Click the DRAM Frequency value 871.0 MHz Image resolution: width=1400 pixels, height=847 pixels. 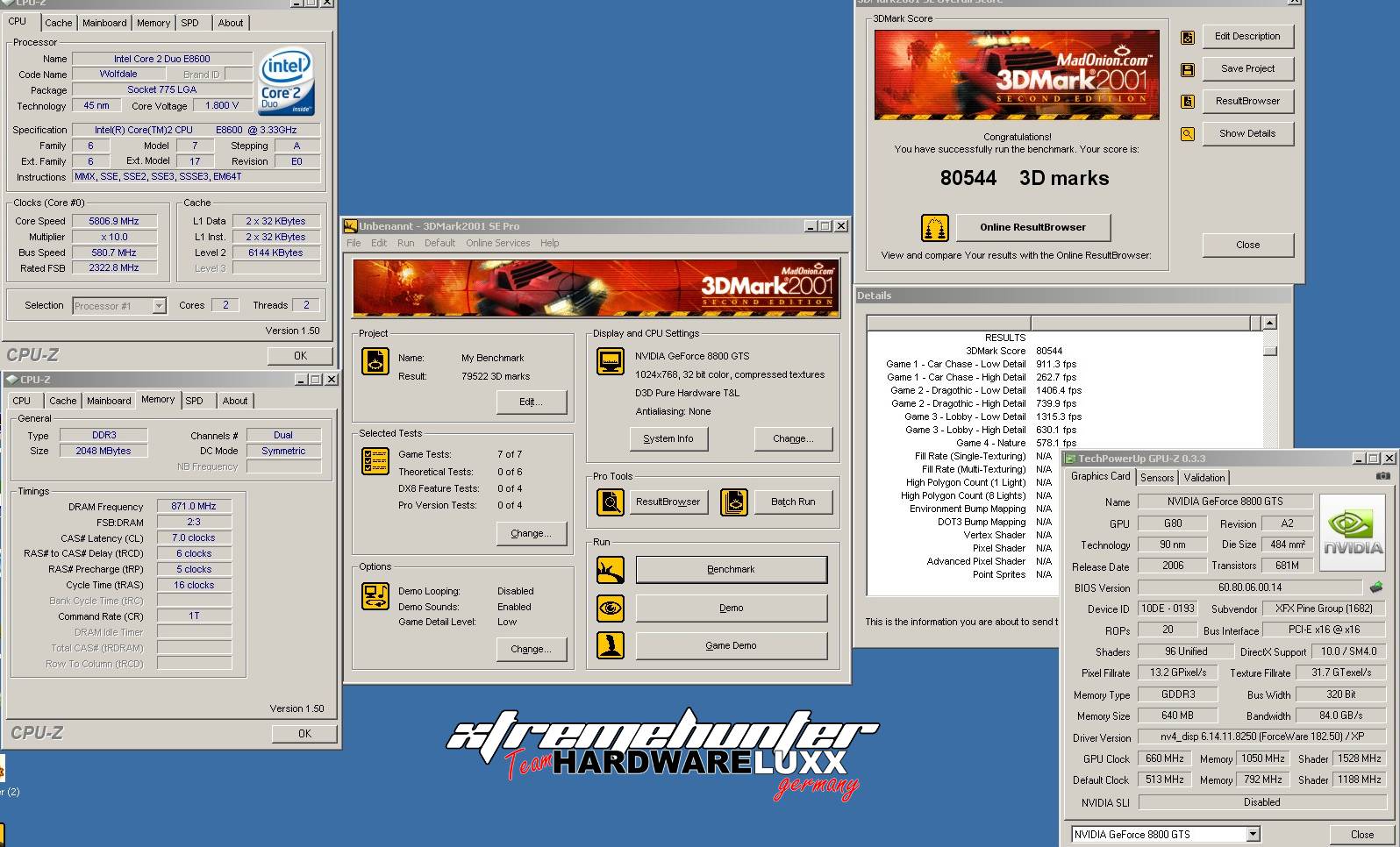[x=194, y=507]
